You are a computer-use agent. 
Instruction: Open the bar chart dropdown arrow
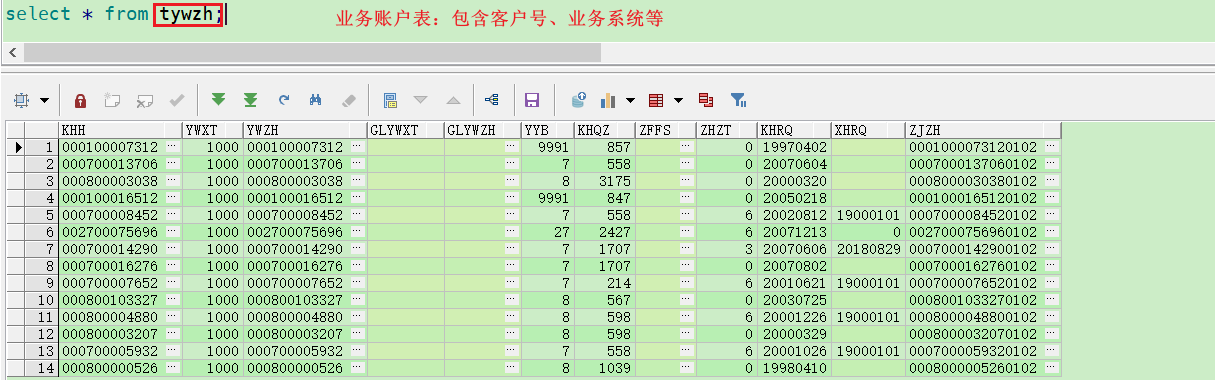click(630, 100)
